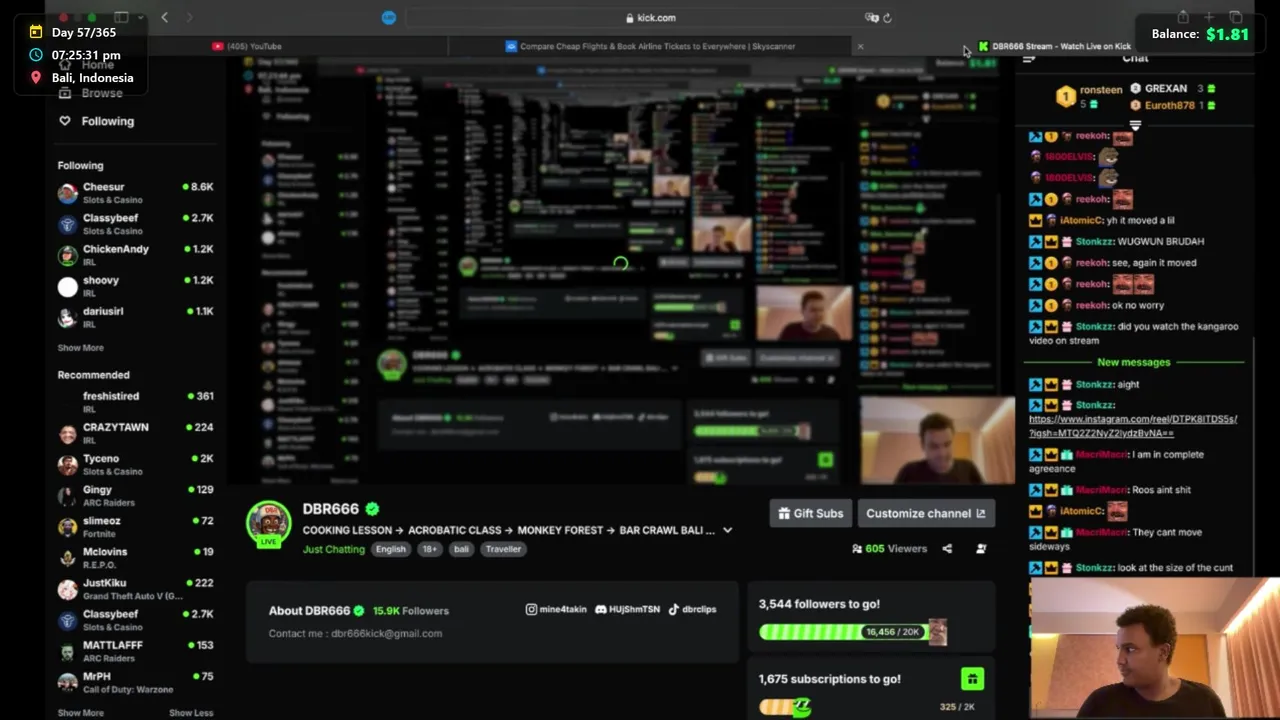1280x720 pixels.
Task: Open Tyceno's Slots & Casino channel
Action: (135, 464)
